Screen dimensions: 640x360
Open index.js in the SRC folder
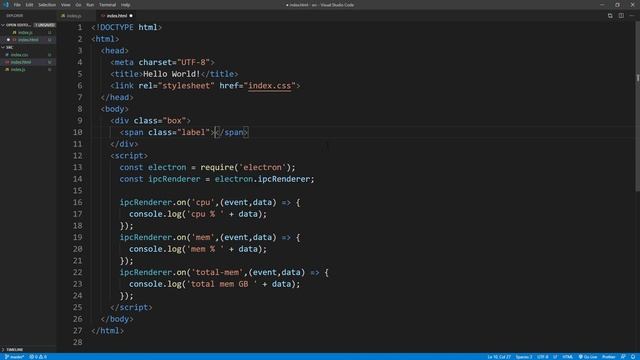(x=18, y=69)
